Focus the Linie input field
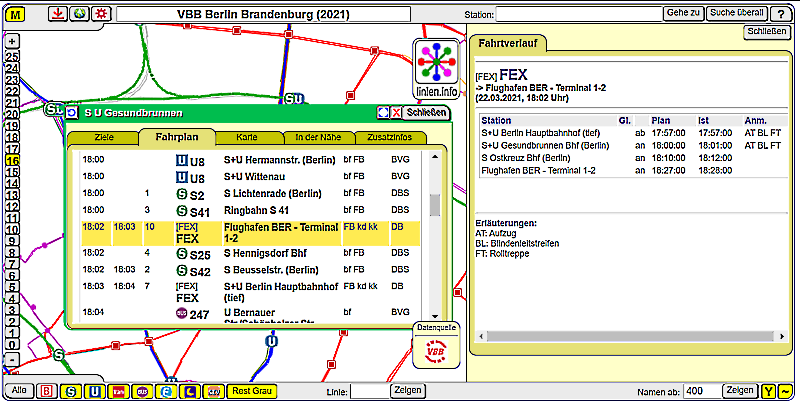 pyautogui.click(x=370, y=392)
